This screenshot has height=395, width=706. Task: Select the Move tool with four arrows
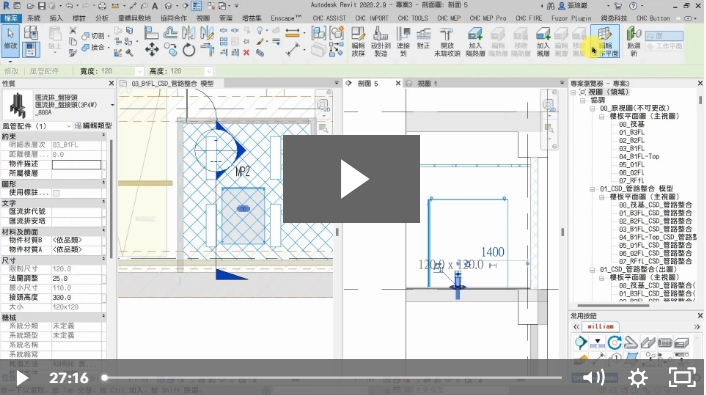click(x=152, y=50)
